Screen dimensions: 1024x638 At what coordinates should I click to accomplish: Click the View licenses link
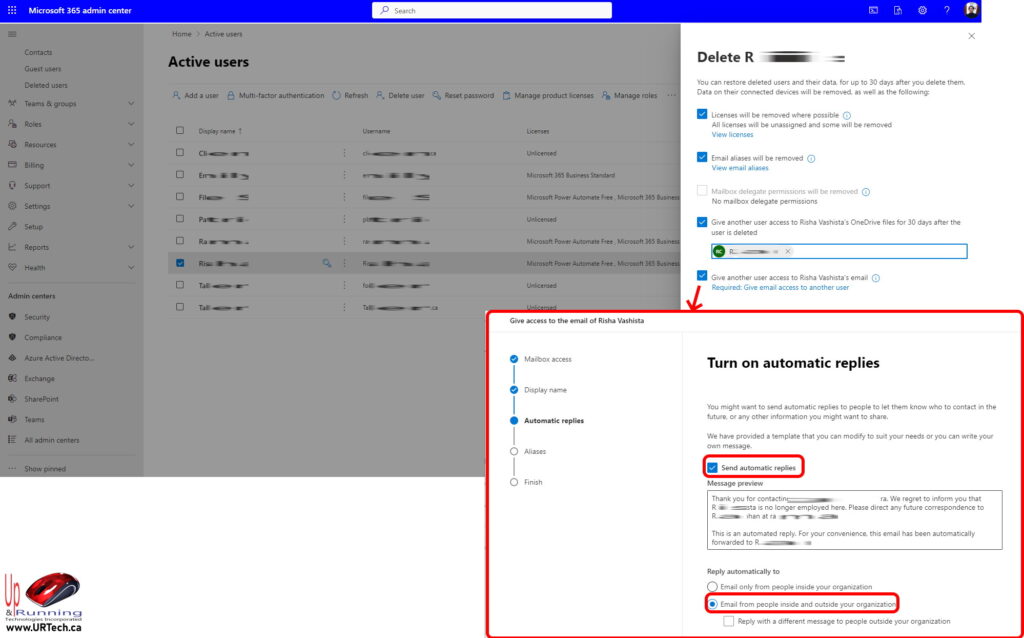[732, 135]
